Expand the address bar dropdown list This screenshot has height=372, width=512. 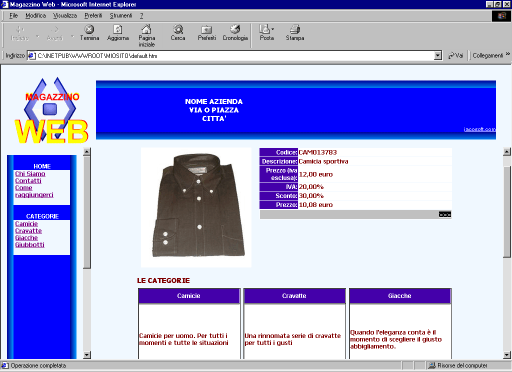tap(438, 56)
